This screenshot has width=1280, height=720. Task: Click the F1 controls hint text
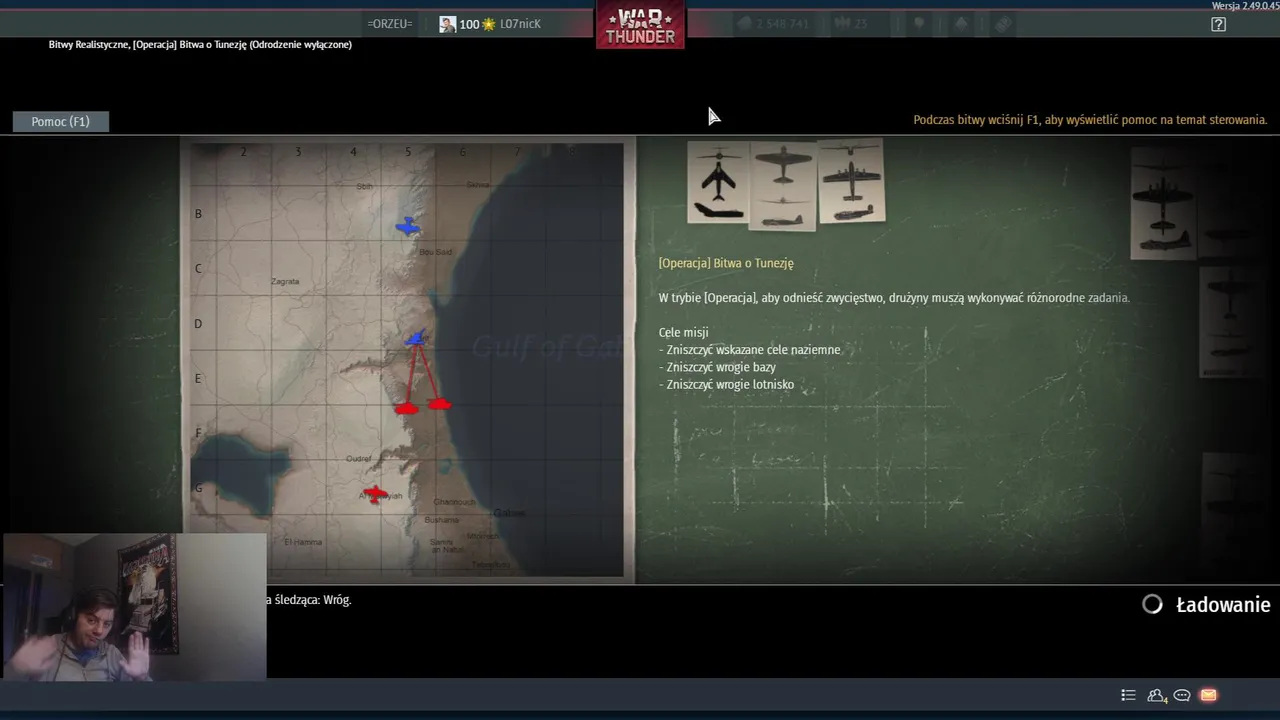click(x=1090, y=120)
